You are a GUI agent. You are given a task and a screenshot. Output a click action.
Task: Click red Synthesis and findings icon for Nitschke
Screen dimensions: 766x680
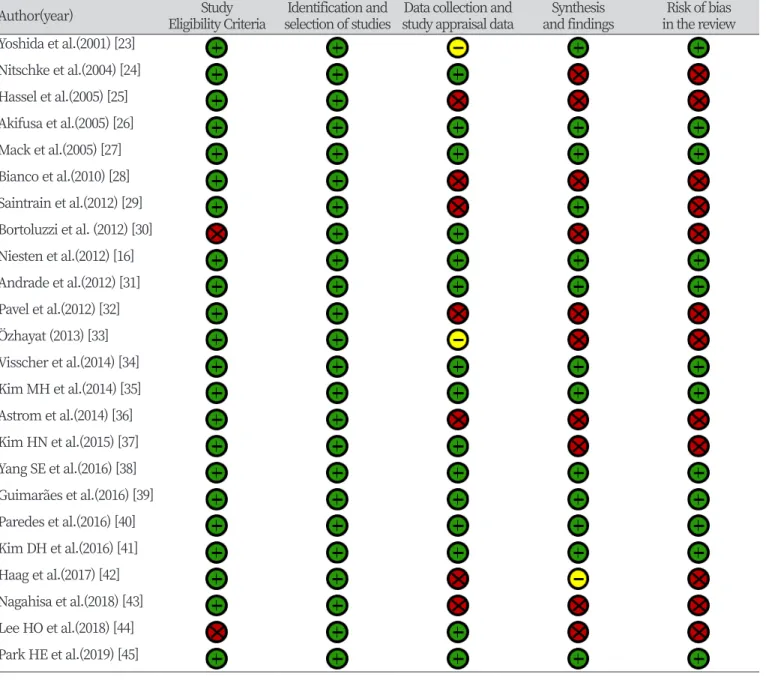[x=578, y=74]
